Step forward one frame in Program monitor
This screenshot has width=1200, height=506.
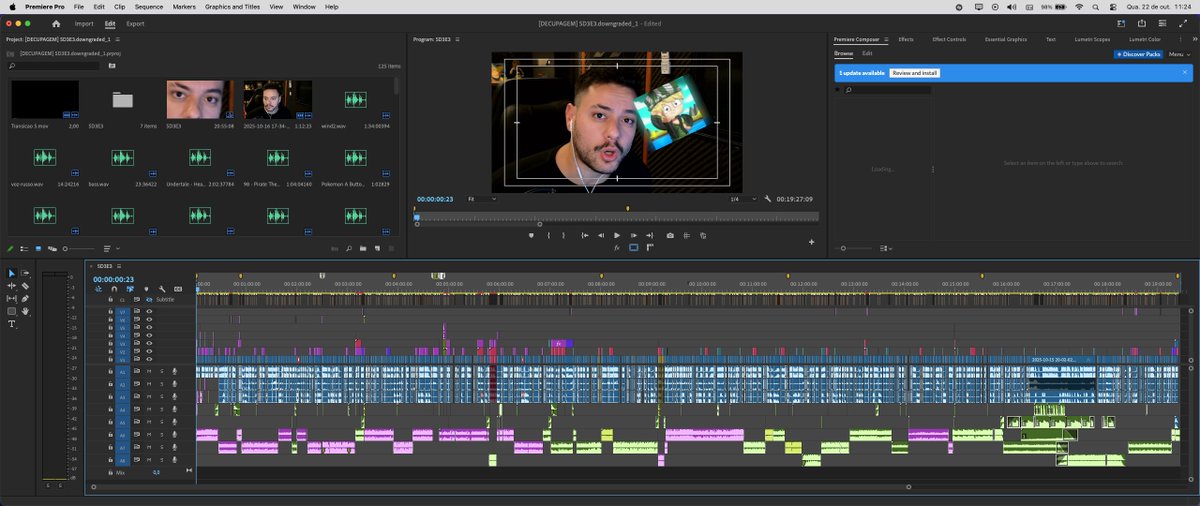point(634,235)
